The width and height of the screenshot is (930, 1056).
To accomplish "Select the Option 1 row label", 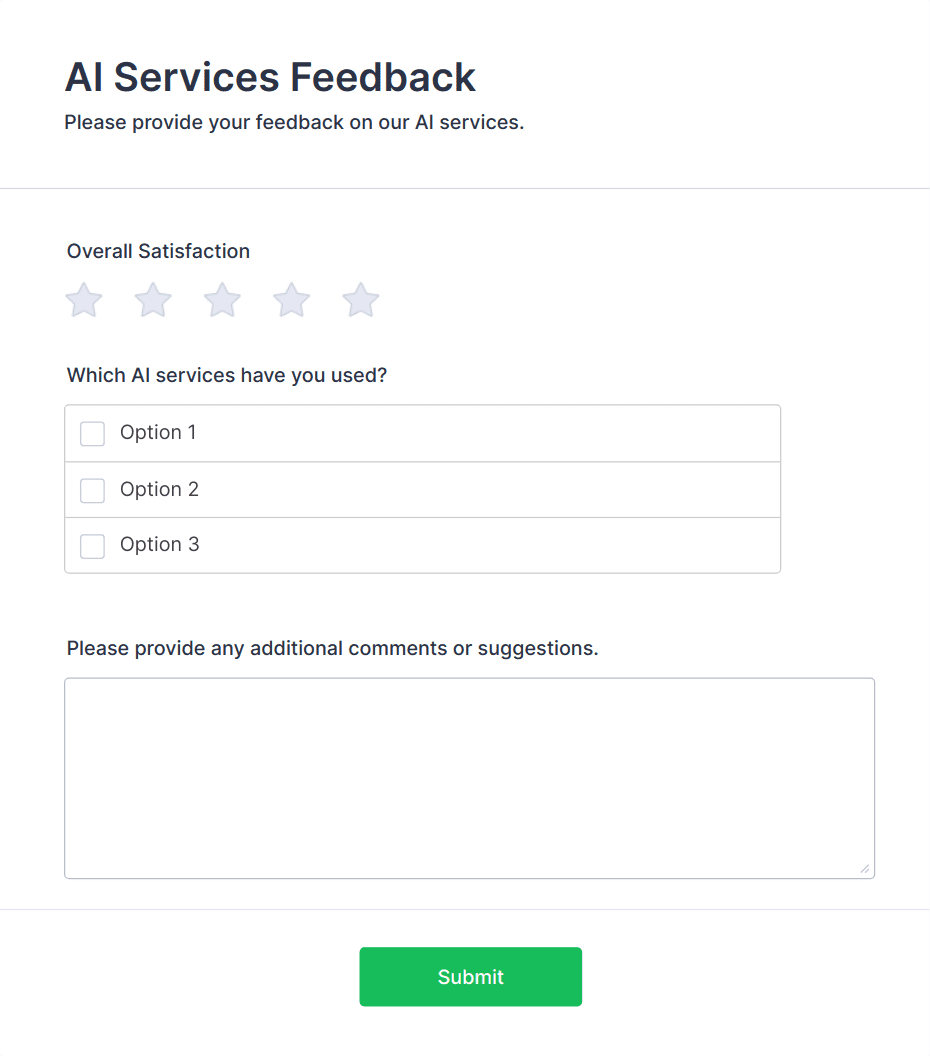I will tap(158, 432).
